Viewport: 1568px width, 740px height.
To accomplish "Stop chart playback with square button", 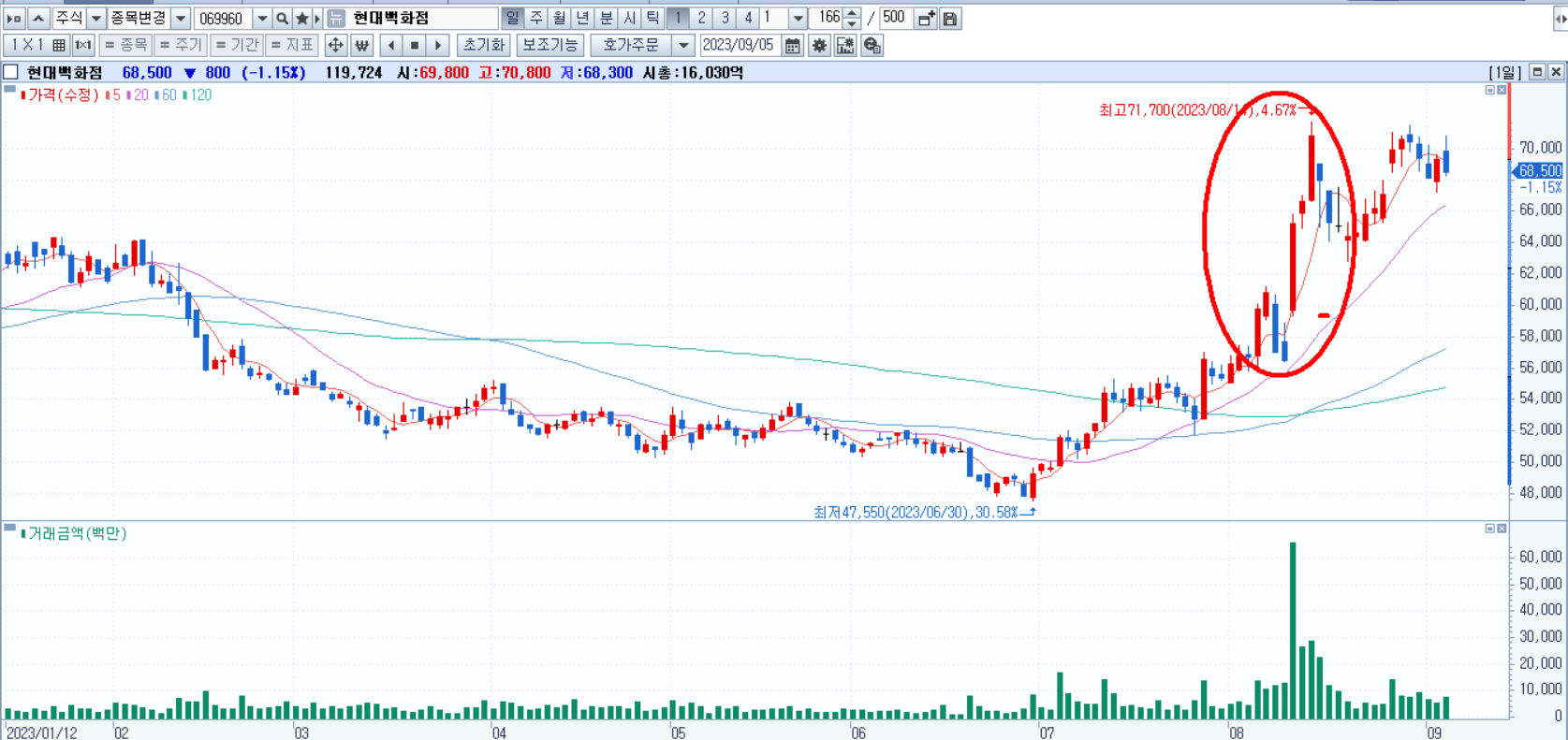I will click(x=415, y=45).
